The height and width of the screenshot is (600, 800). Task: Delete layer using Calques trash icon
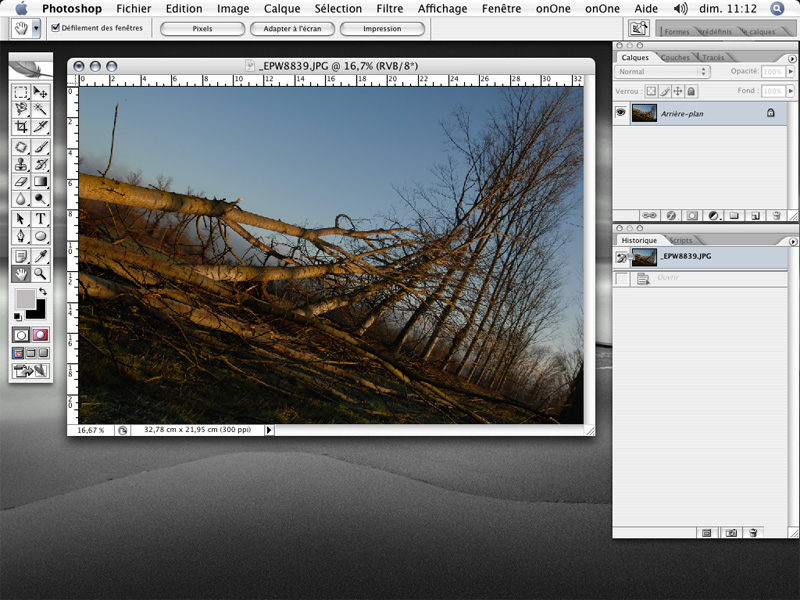click(x=776, y=216)
